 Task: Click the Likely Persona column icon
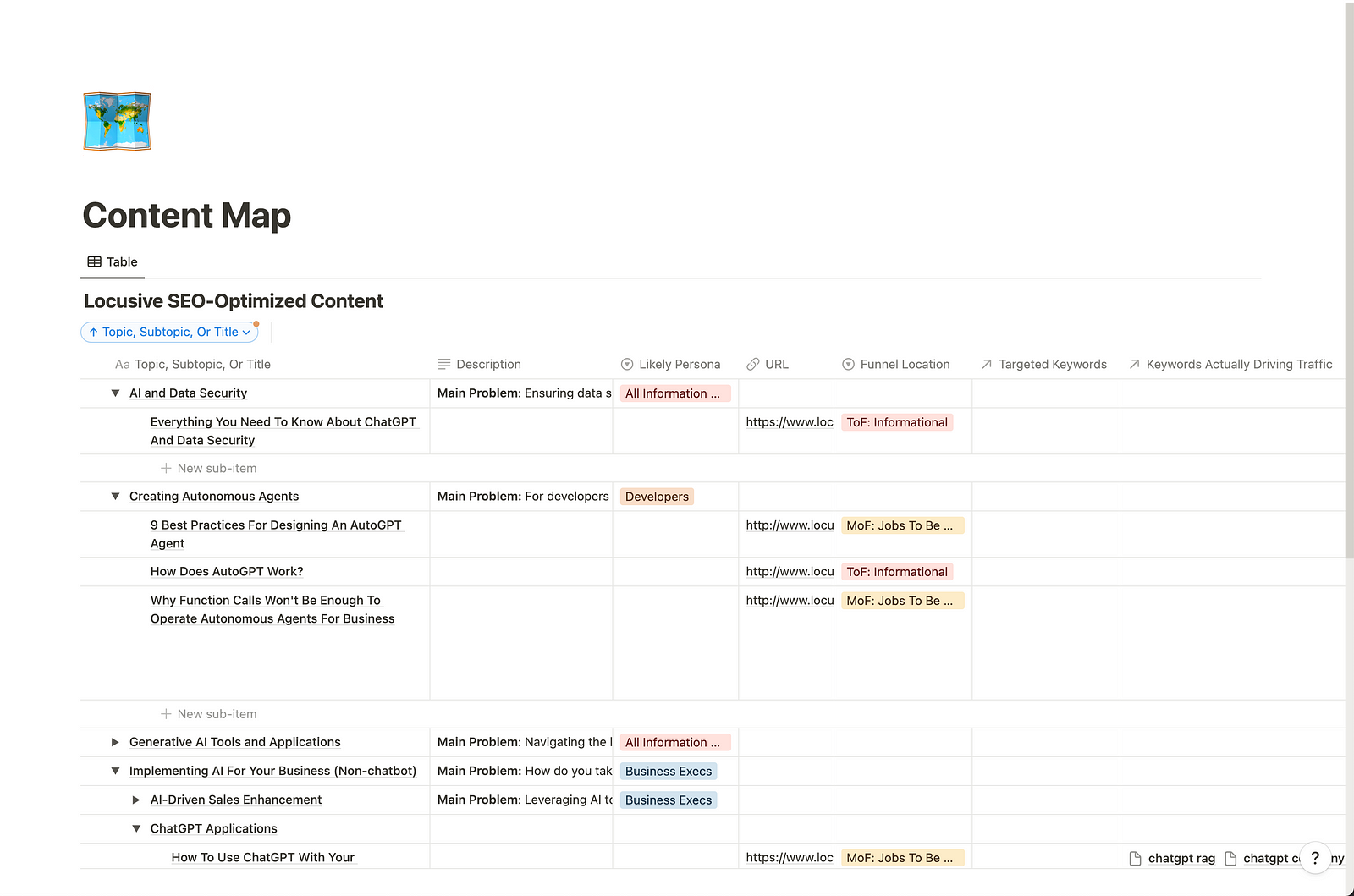[626, 364]
